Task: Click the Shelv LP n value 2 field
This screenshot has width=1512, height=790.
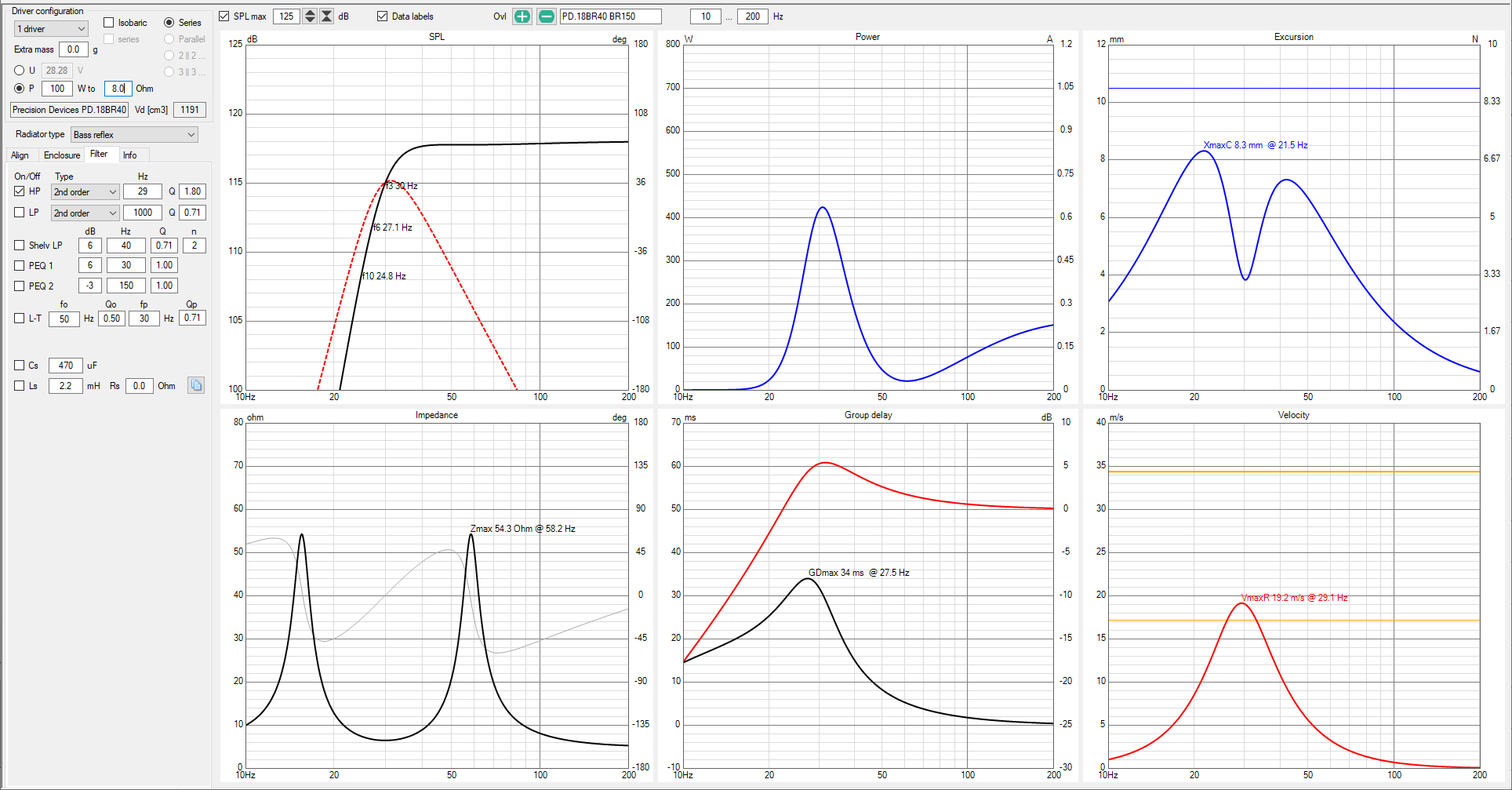Action: [x=194, y=246]
